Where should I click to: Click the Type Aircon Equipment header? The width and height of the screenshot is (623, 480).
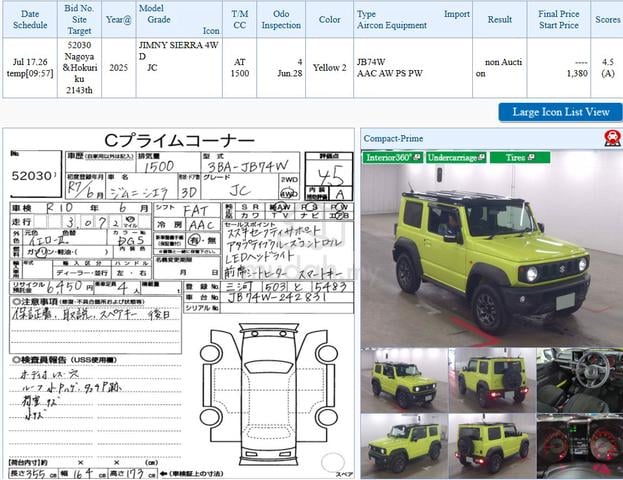pos(413,19)
